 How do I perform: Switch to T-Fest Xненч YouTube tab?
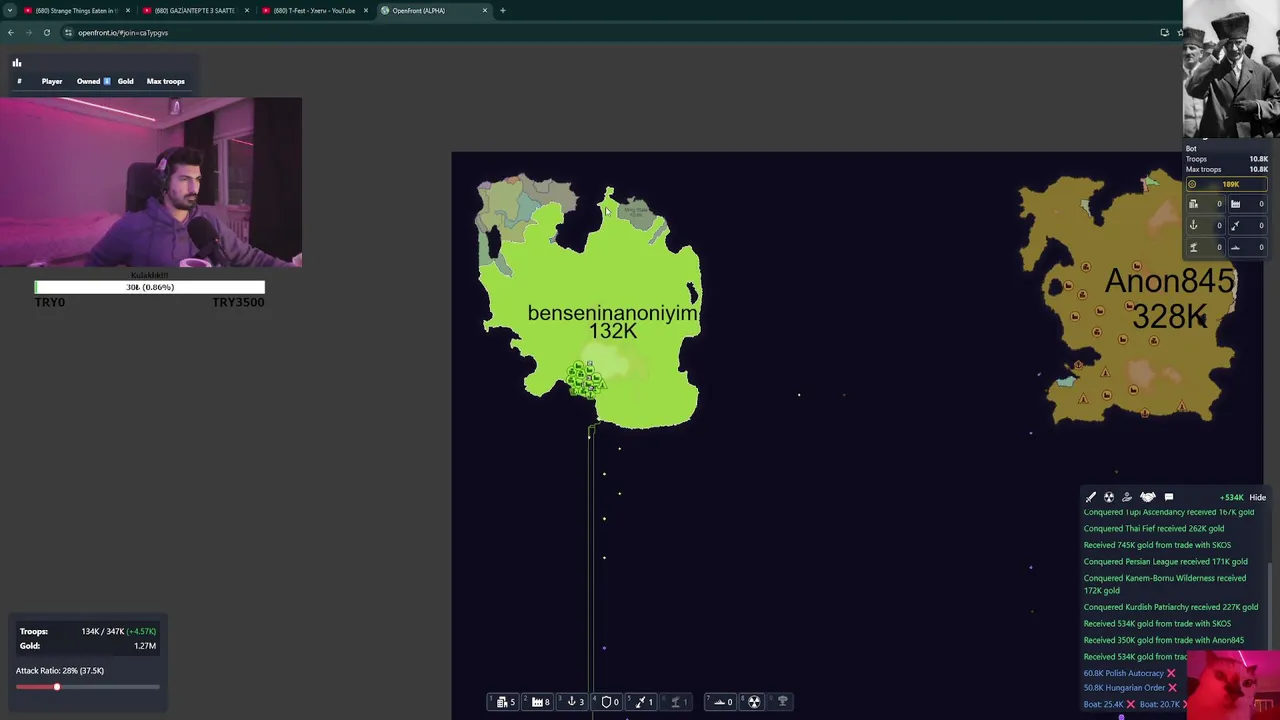(x=314, y=10)
